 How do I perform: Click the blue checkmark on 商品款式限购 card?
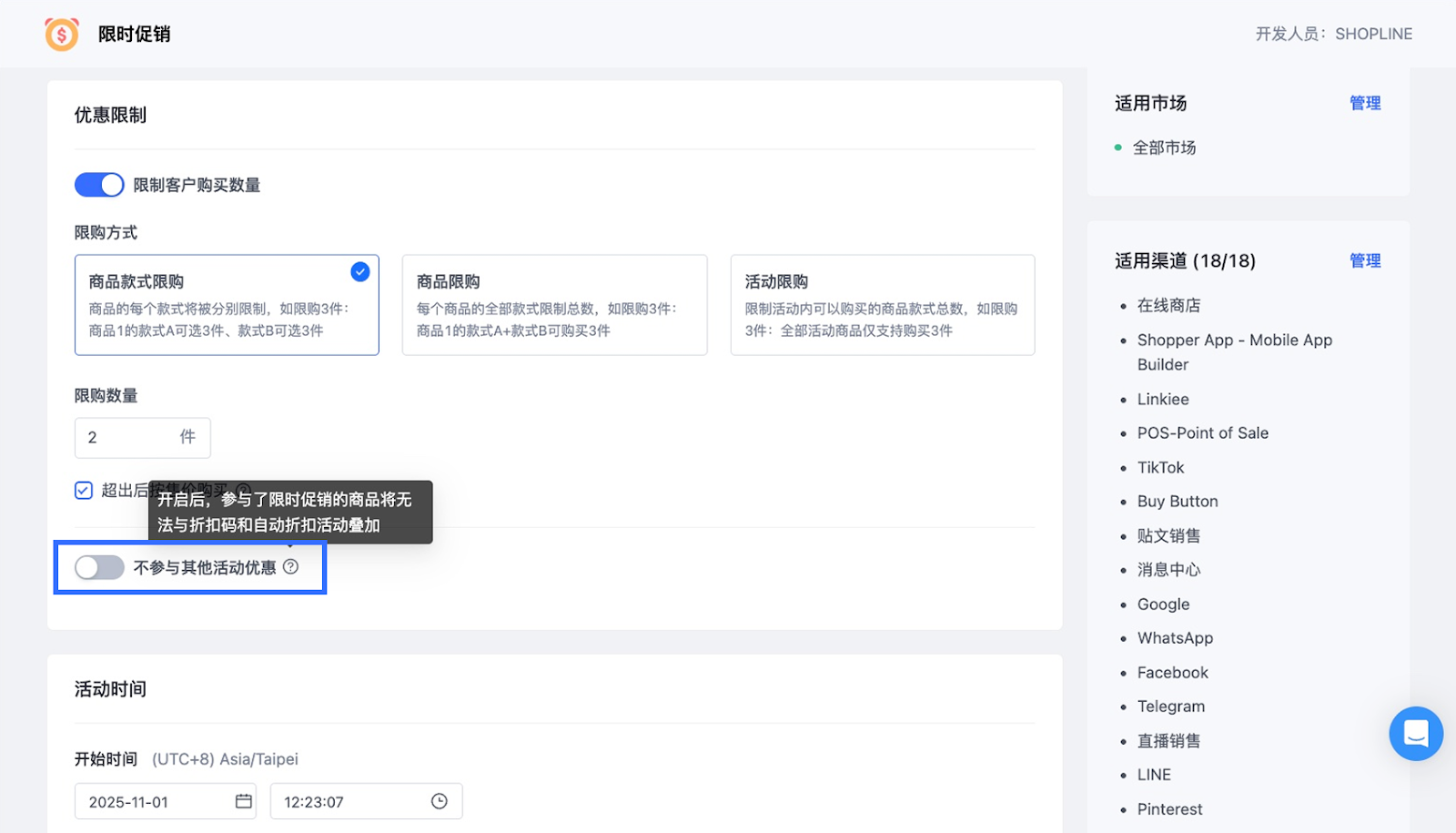click(360, 271)
